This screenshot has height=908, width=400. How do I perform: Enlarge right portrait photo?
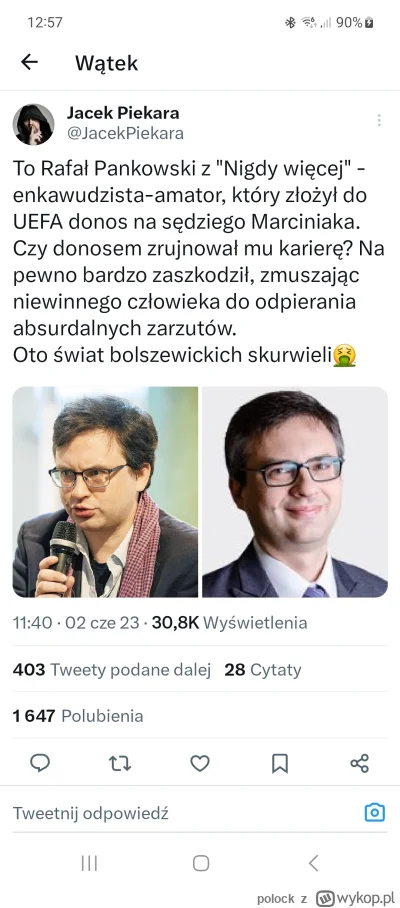pos(295,492)
